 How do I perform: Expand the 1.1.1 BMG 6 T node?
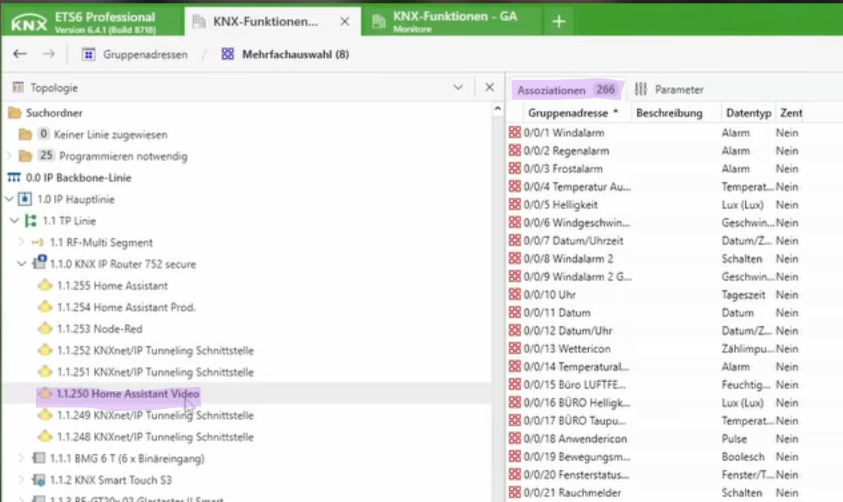point(21,458)
